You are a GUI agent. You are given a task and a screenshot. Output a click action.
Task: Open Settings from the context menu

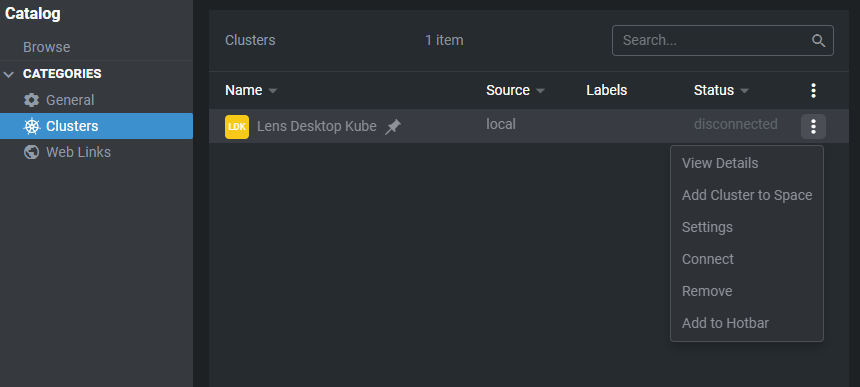pyautogui.click(x=747, y=227)
